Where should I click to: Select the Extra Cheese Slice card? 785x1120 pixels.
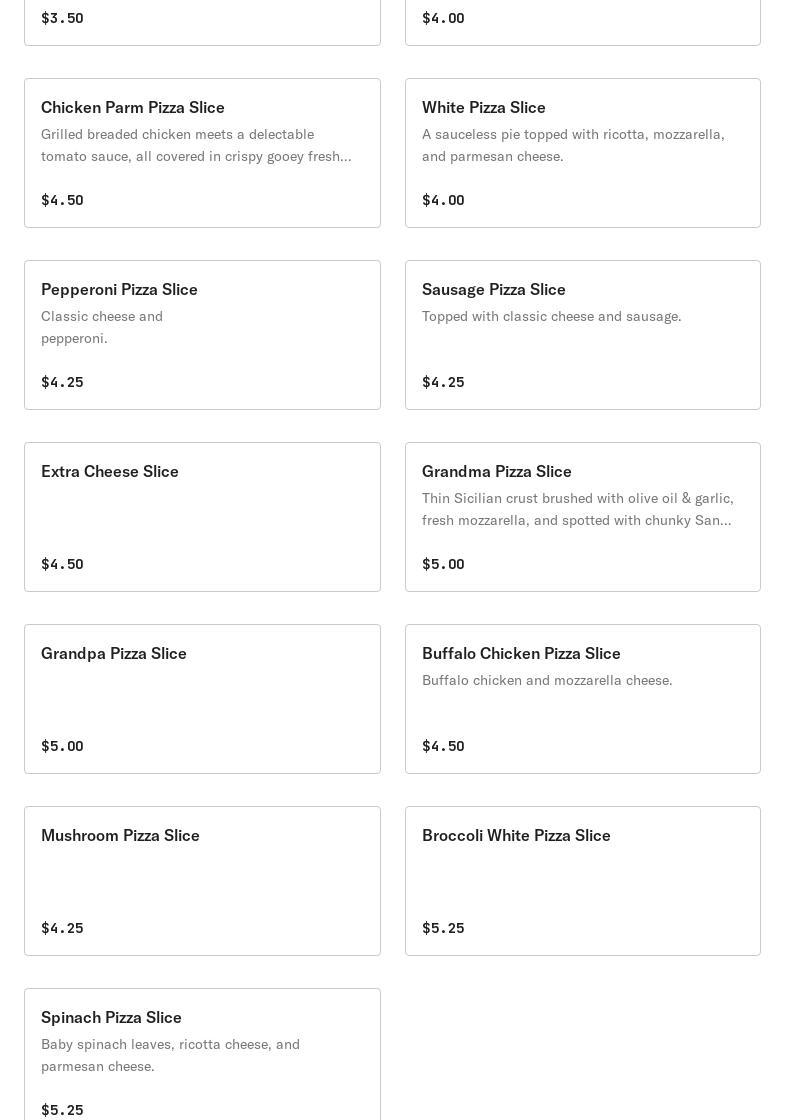coord(202,517)
